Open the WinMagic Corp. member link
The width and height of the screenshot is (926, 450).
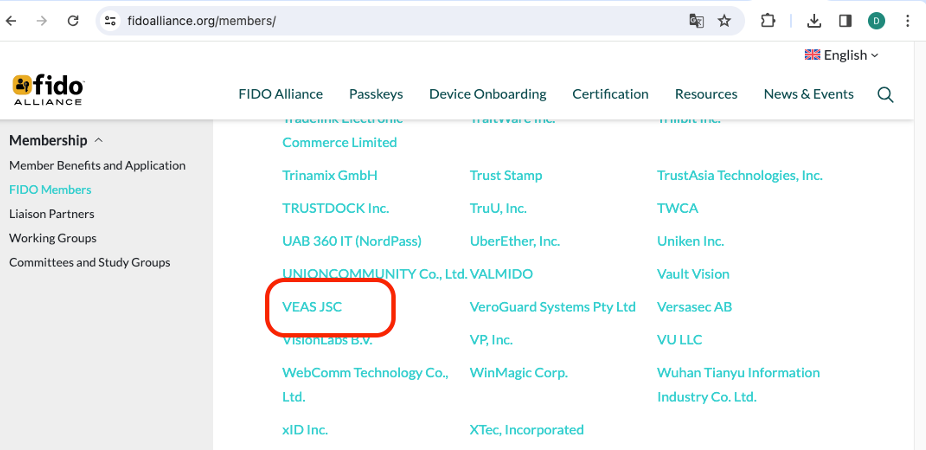coord(519,373)
